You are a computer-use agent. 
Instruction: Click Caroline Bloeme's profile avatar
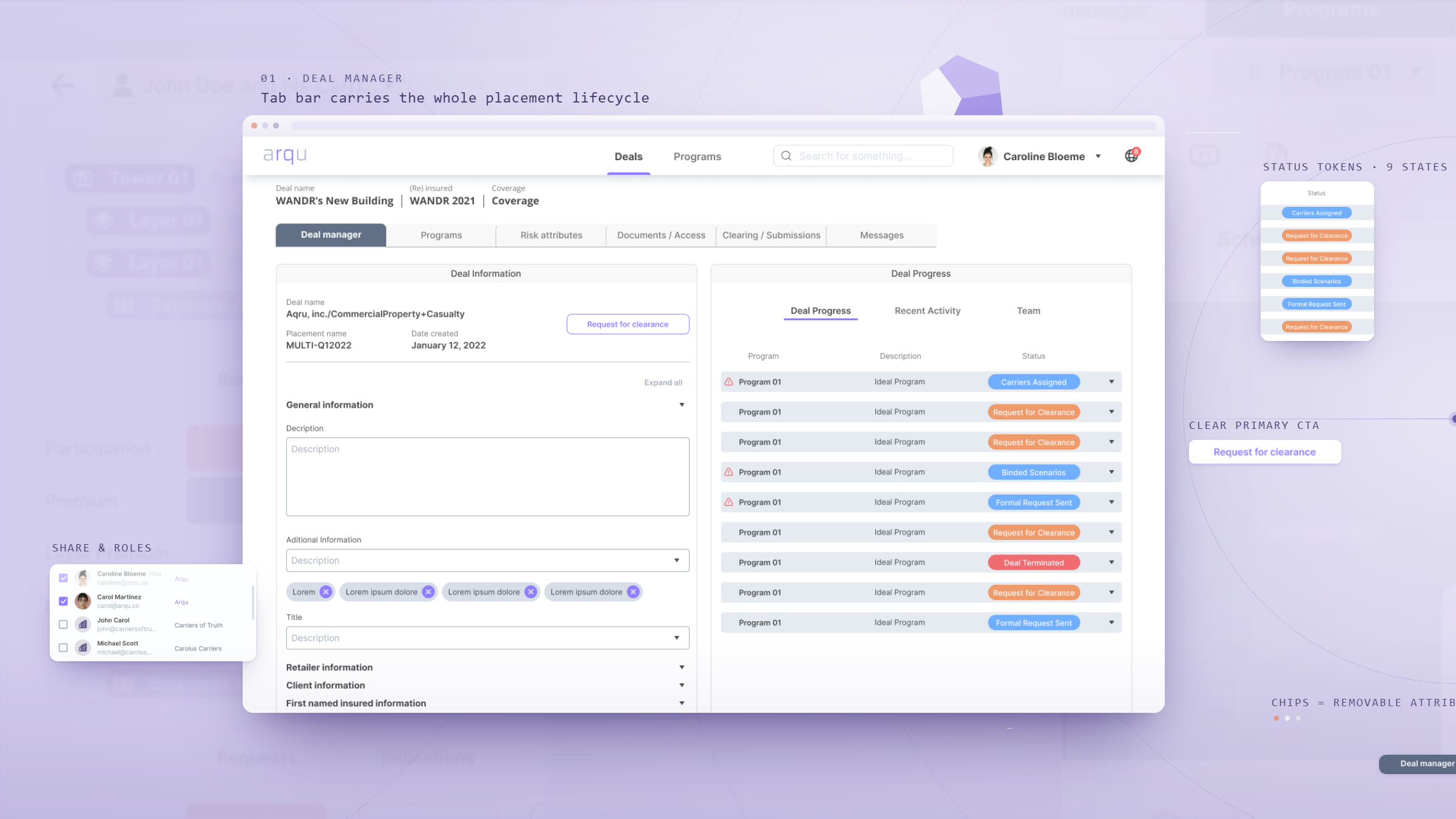[x=988, y=156]
